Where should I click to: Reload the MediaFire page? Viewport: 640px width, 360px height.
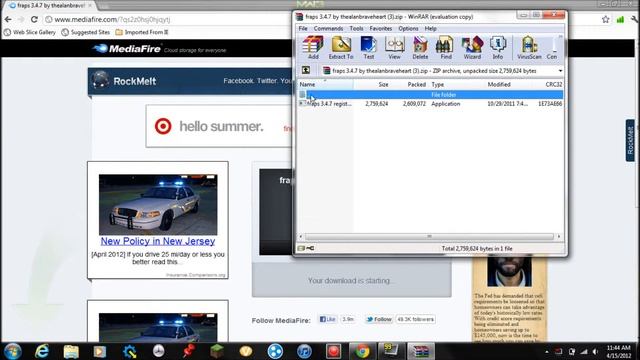point(34,19)
